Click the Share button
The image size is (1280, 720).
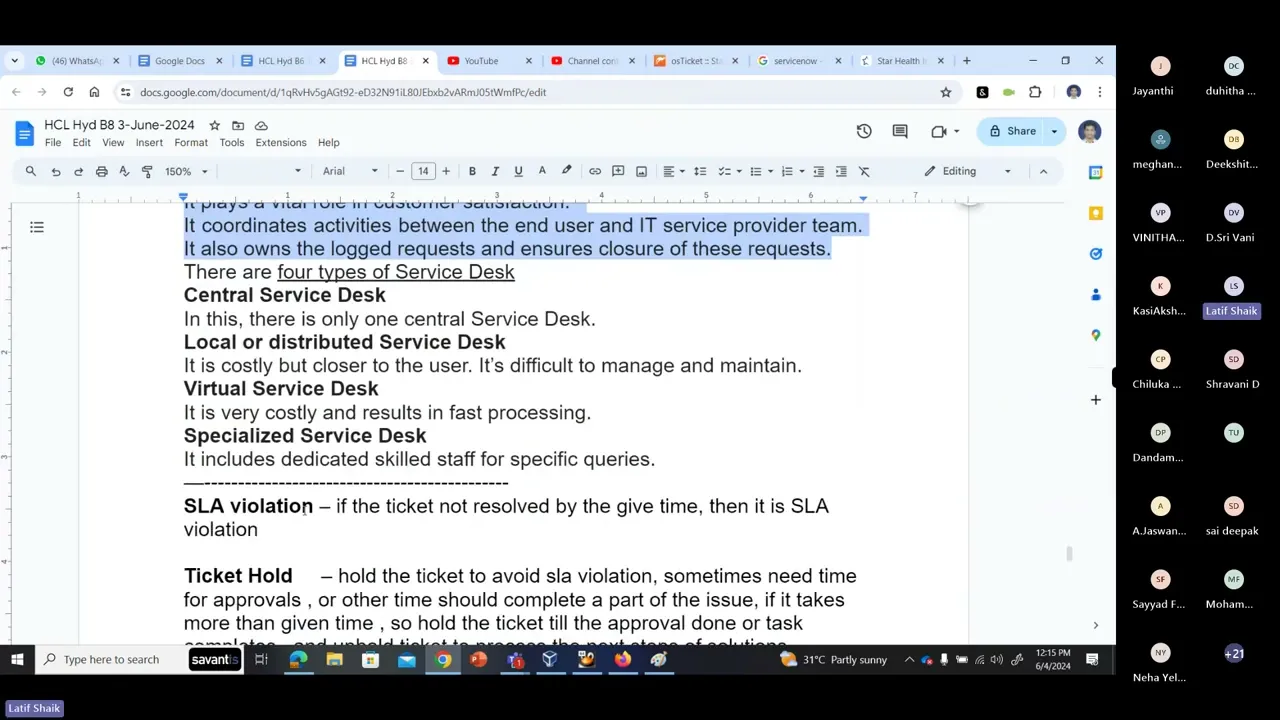1012,131
